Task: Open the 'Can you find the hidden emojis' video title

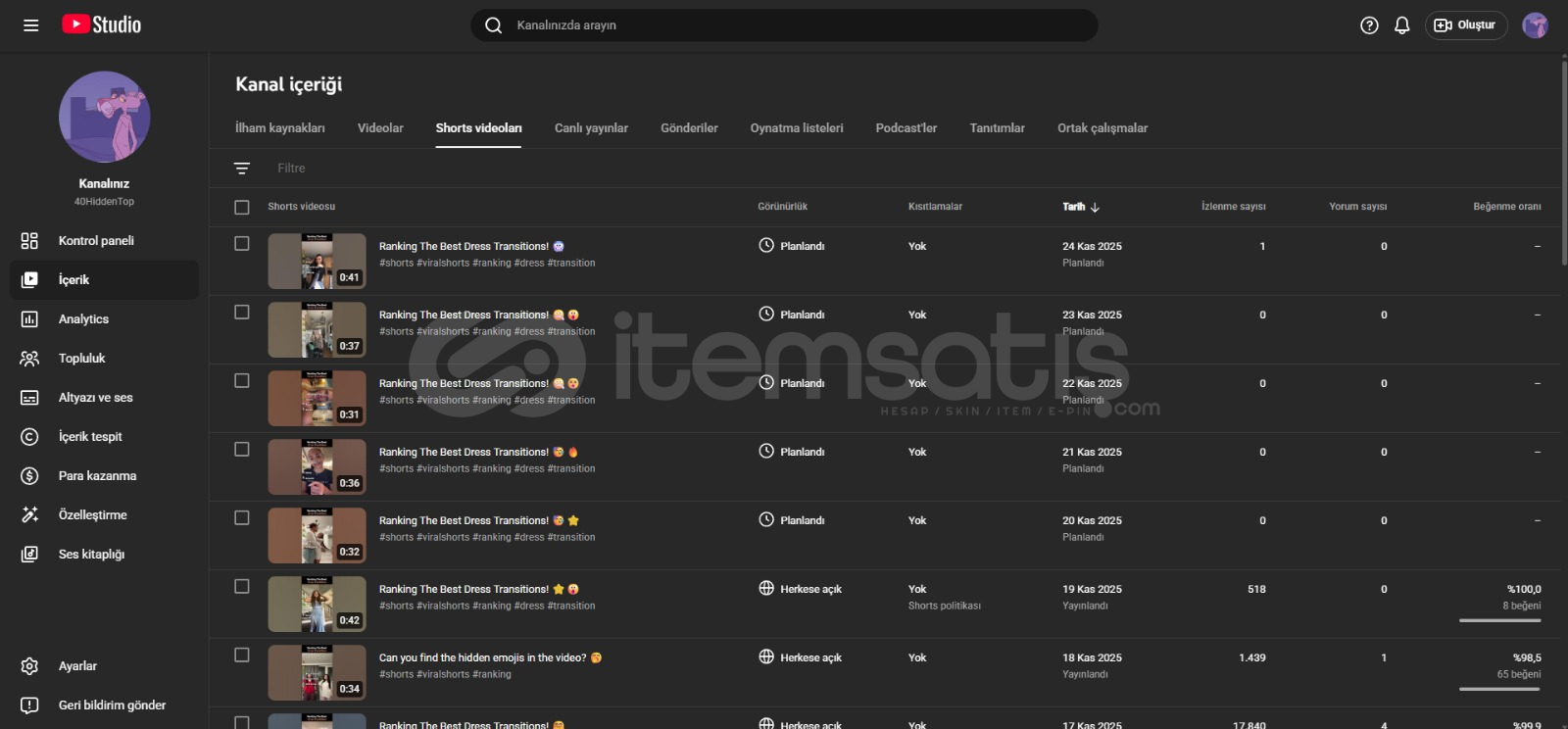Action: (482, 657)
